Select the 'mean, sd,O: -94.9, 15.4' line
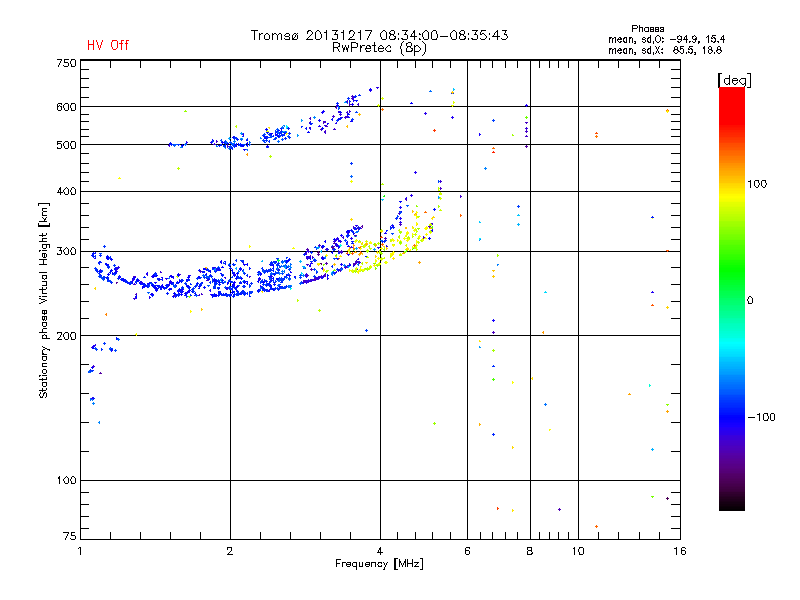Screen dimensions: 800x600 [x=666, y=39]
